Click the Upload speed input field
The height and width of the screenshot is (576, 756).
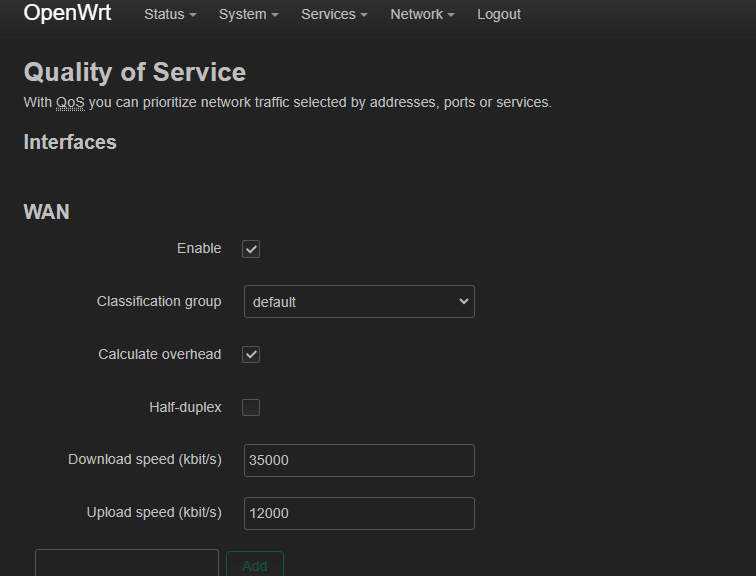(x=359, y=513)
